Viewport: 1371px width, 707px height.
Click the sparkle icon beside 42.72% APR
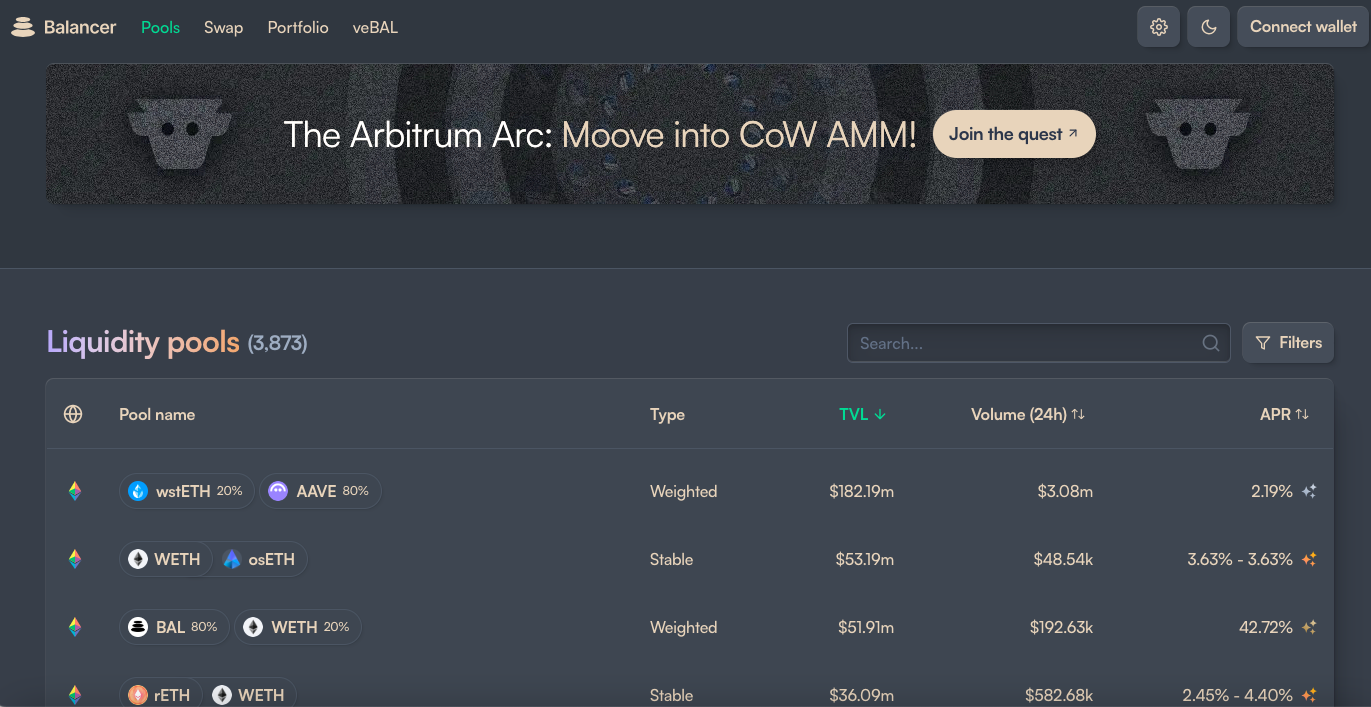coord(1309,627)
